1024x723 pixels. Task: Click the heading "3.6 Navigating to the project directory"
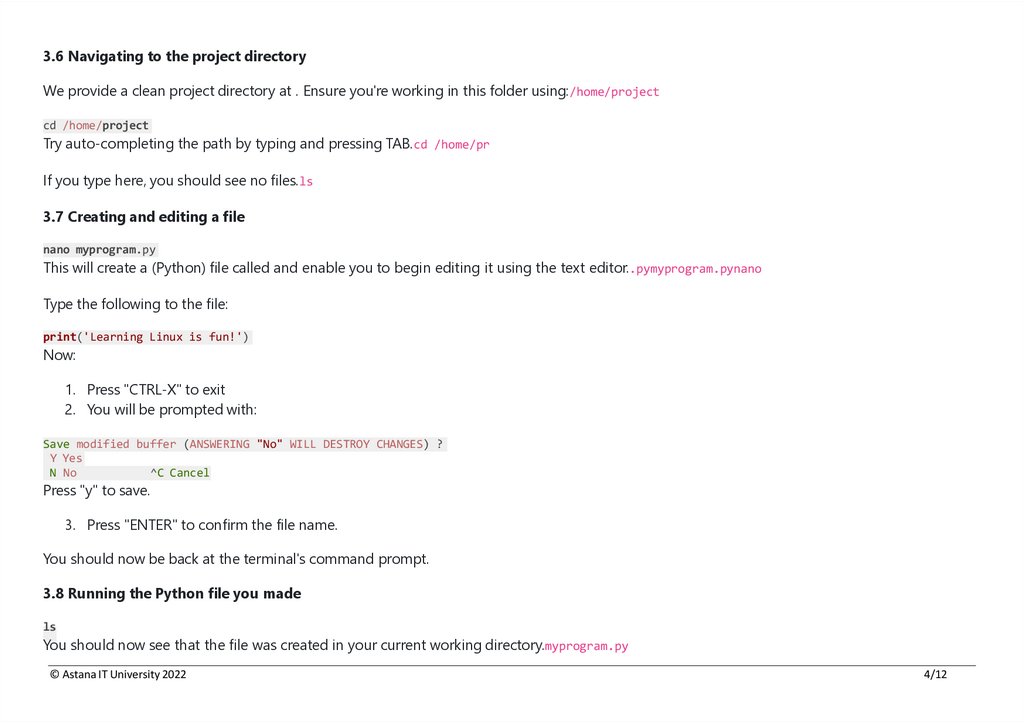174,56
